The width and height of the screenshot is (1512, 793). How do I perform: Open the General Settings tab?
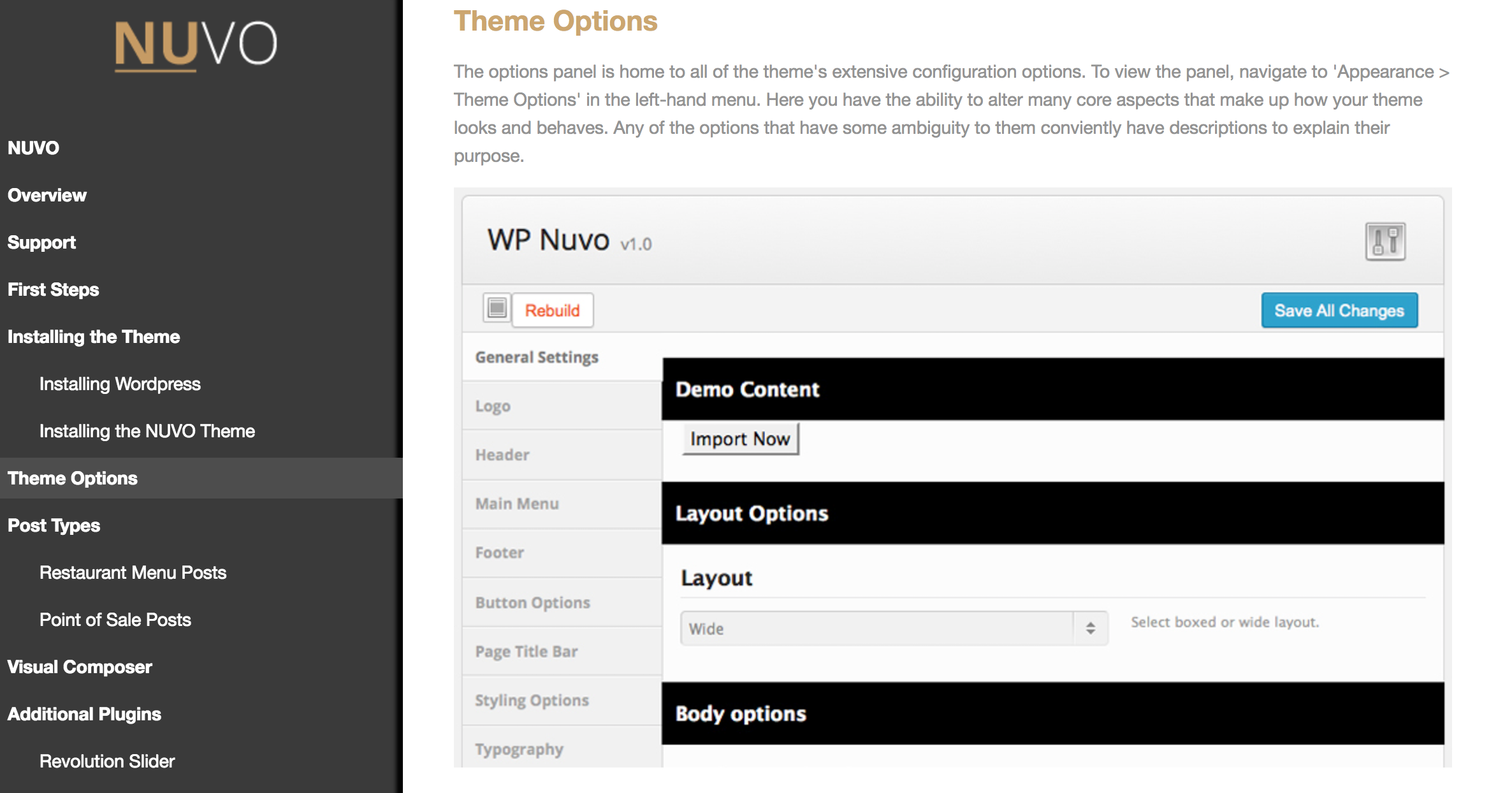point(537,357)
